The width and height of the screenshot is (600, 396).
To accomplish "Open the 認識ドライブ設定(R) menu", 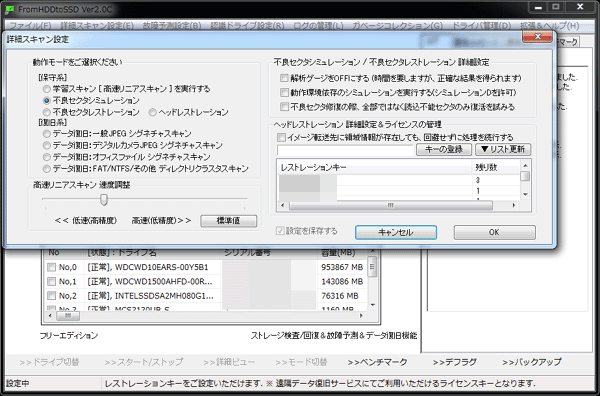I will click(247, 26).
